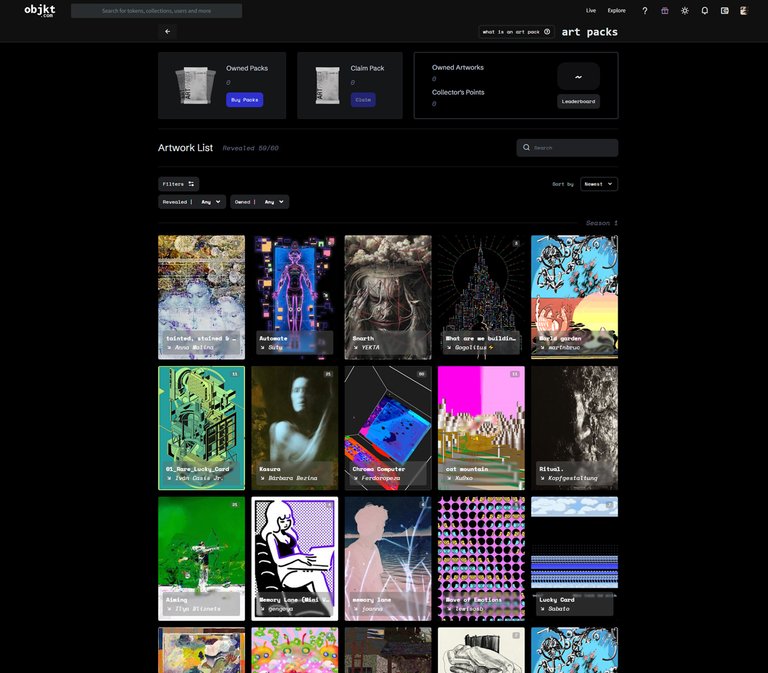Open 'What are we buildin…' artwork card

(x=481, y=297)
